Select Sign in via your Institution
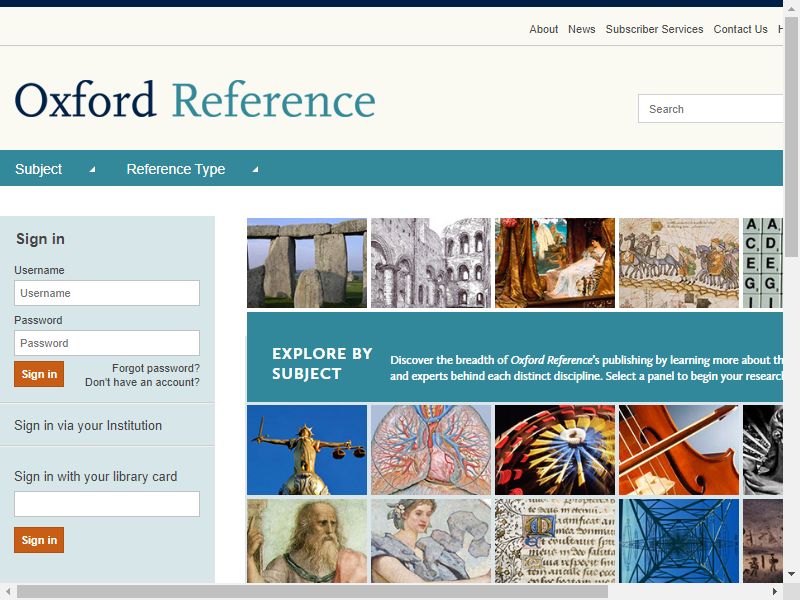 click(x=88, y=425)
